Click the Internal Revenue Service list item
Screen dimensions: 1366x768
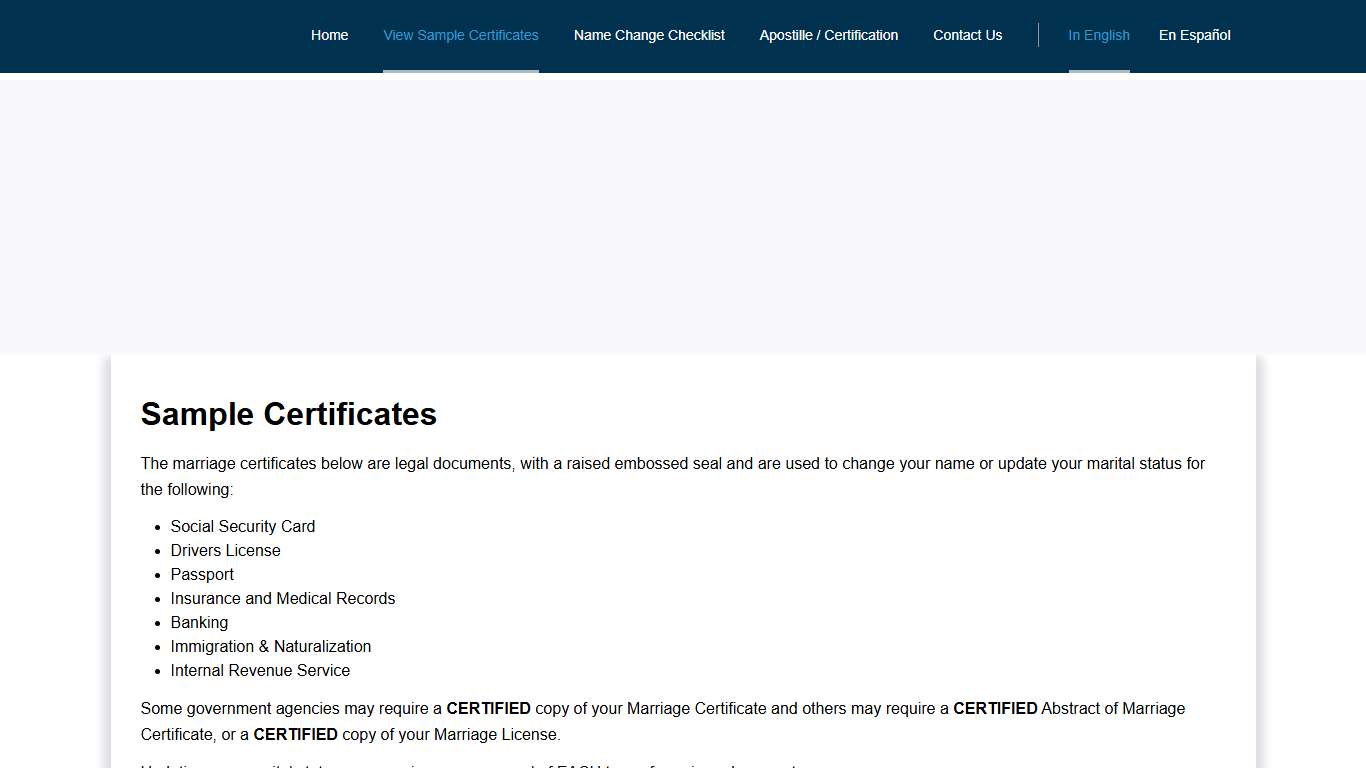click(x=260, y=670)
